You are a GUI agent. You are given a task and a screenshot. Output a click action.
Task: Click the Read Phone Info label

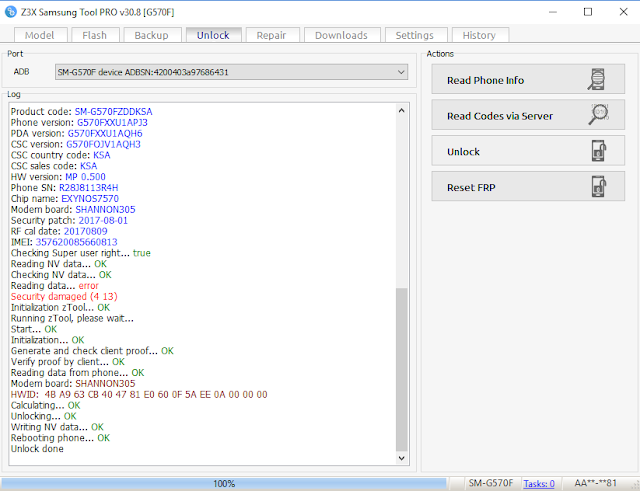tap(485, 80)
